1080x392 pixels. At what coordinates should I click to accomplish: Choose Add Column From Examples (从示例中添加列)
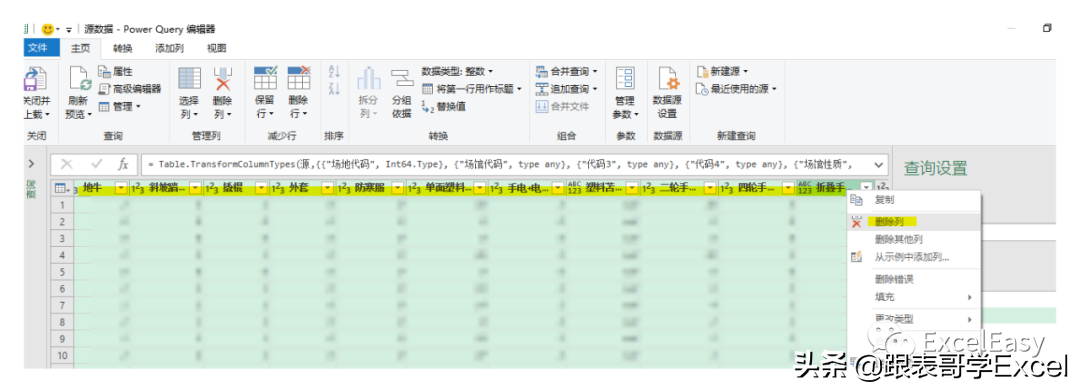pyautogui.click(x=913, y=257)
